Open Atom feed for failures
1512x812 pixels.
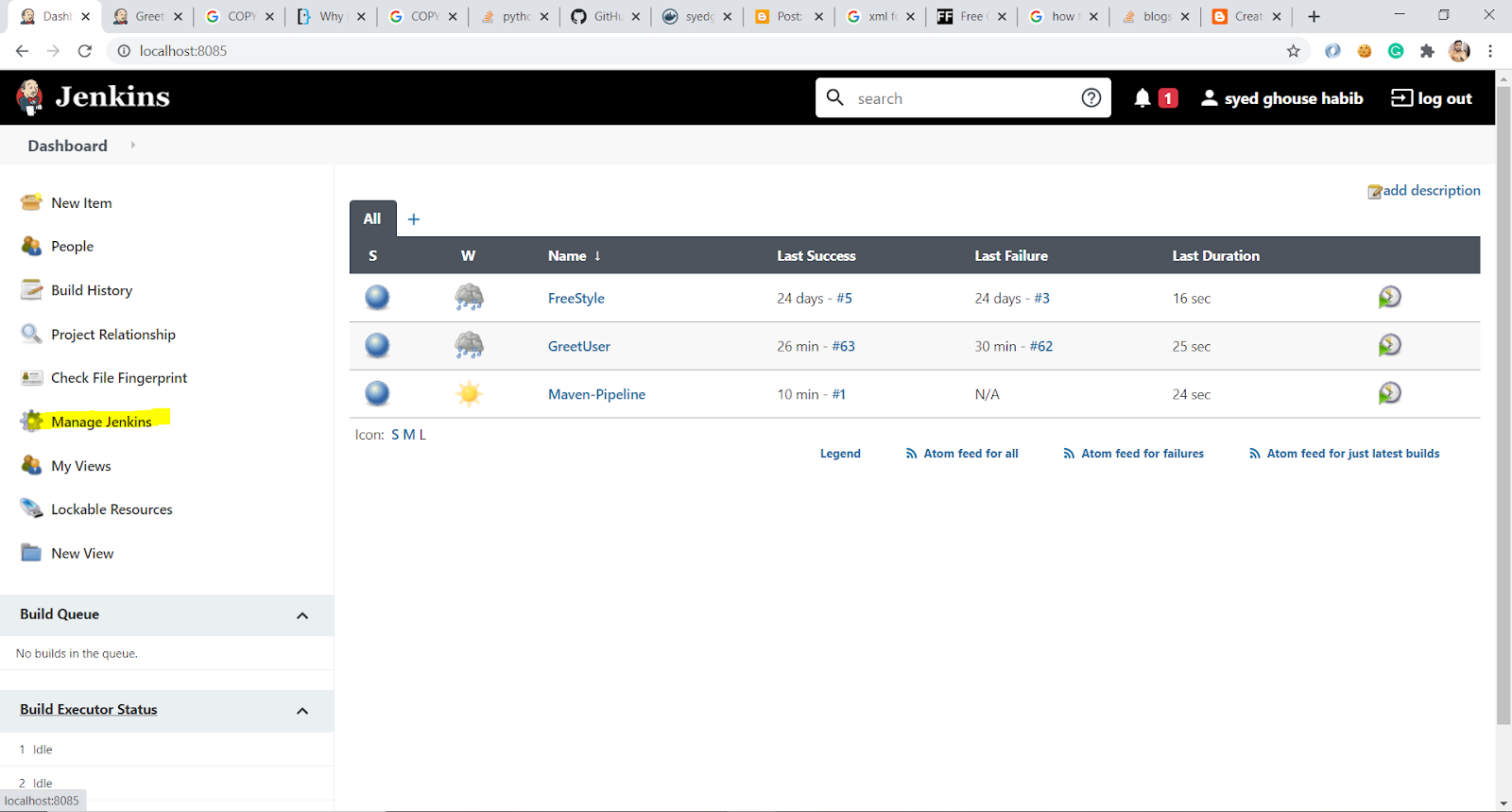click(1134, 454)
